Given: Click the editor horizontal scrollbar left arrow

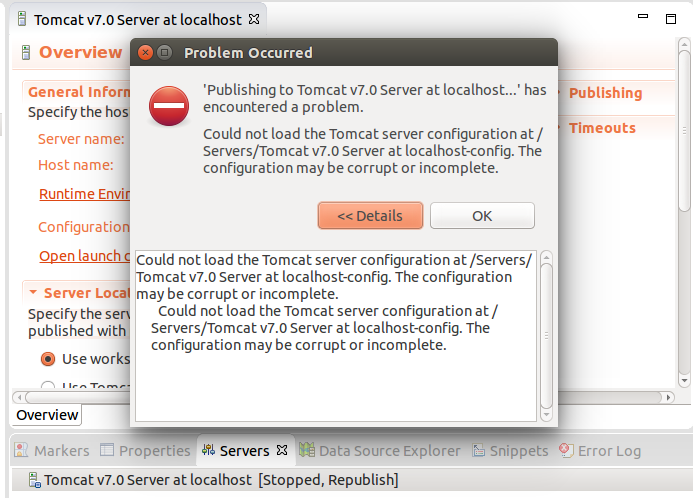Looking at the screenshot, I should tap(19, 397).
